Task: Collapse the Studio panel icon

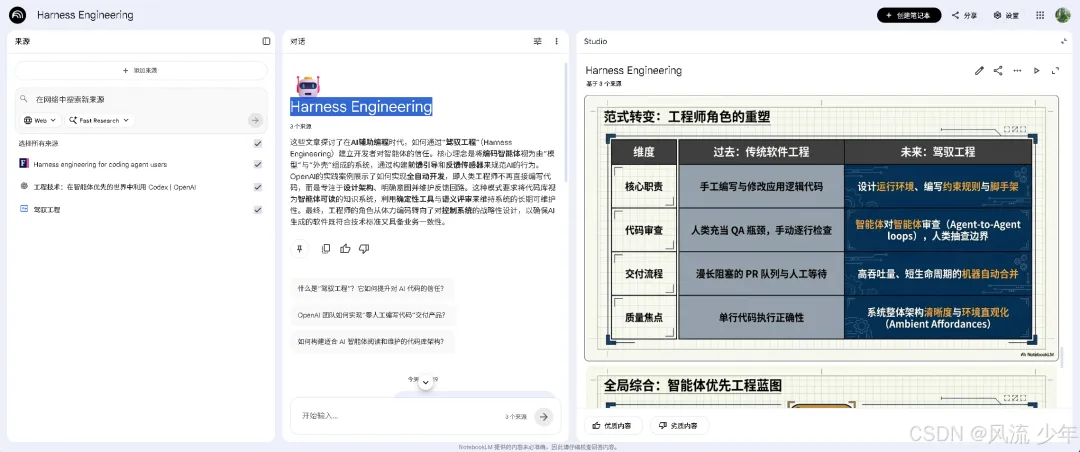Action: click(x=1064, y=41)
